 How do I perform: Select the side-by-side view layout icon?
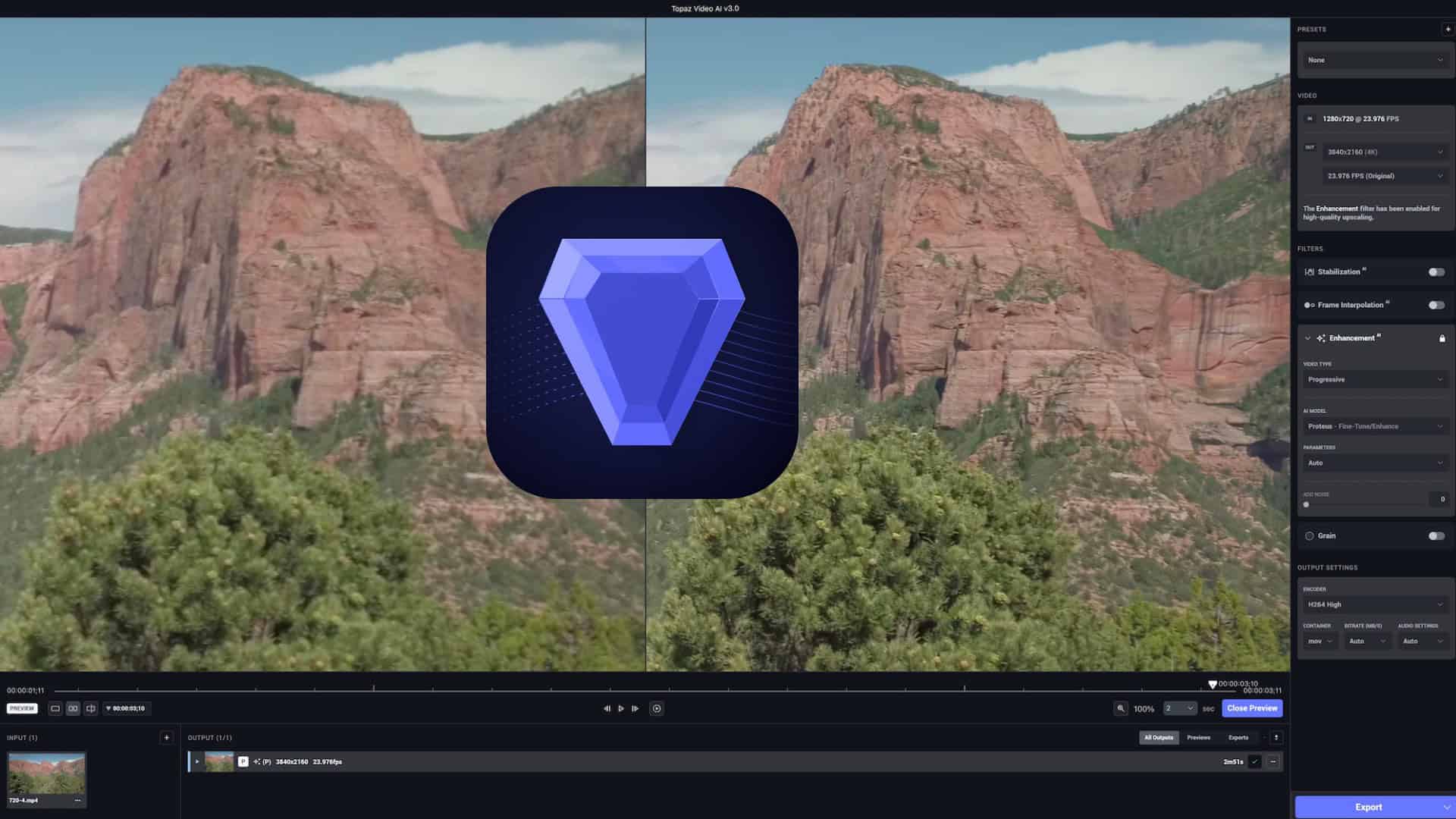click(x=73, y=708)
